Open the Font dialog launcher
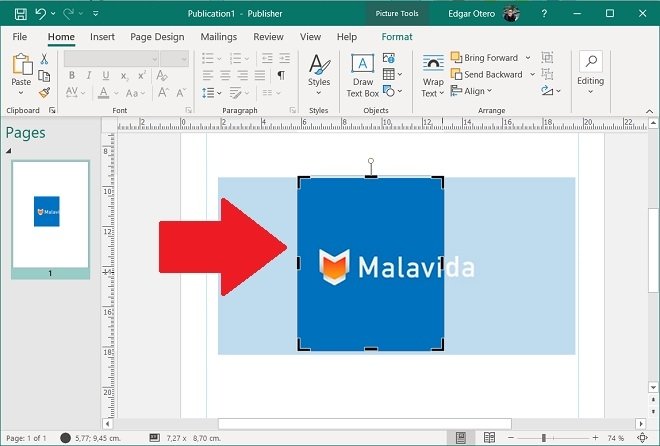 [189, 110]
